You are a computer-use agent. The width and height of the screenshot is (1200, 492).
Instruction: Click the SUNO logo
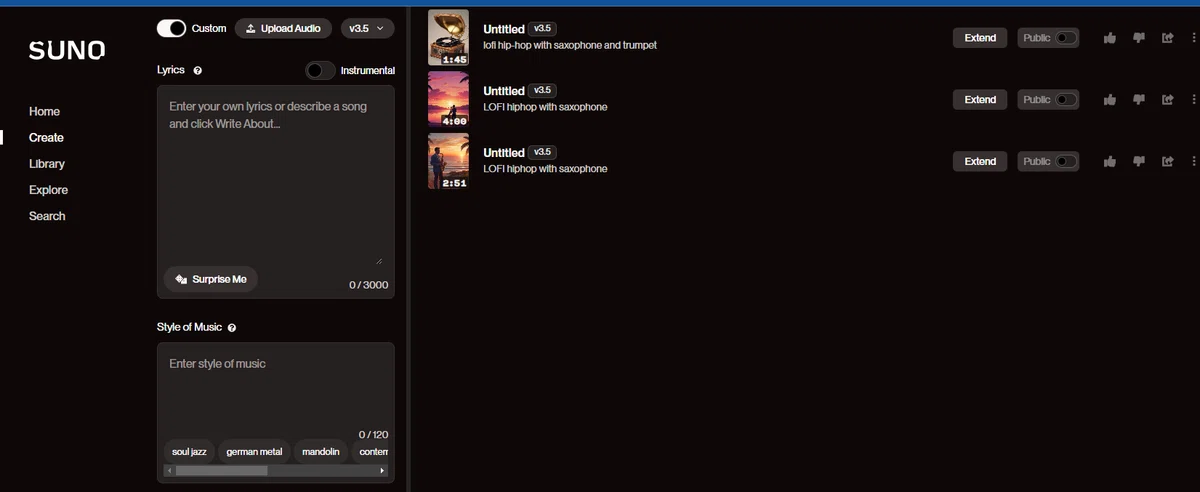67,51
